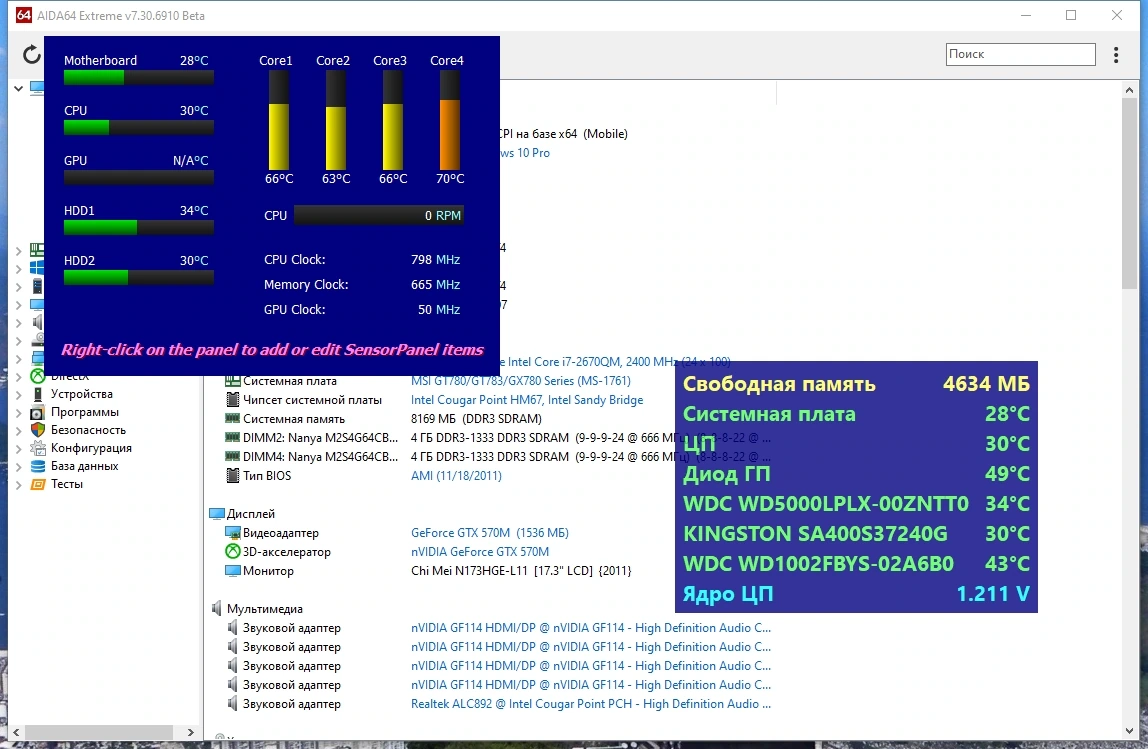This screenshot has width=1148, height=749.
Task: Click the vertical scrollbar down arrow
Action: tap(1129, 731)
